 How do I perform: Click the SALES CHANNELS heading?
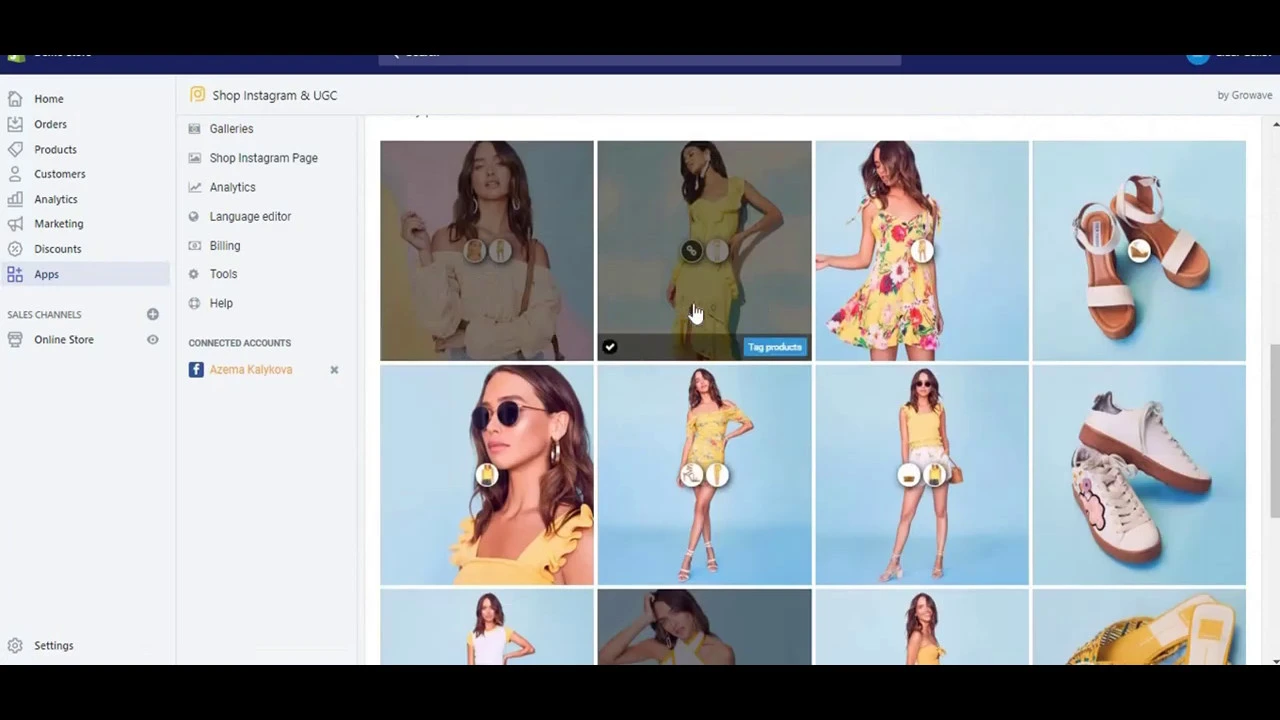coord(44,315)
